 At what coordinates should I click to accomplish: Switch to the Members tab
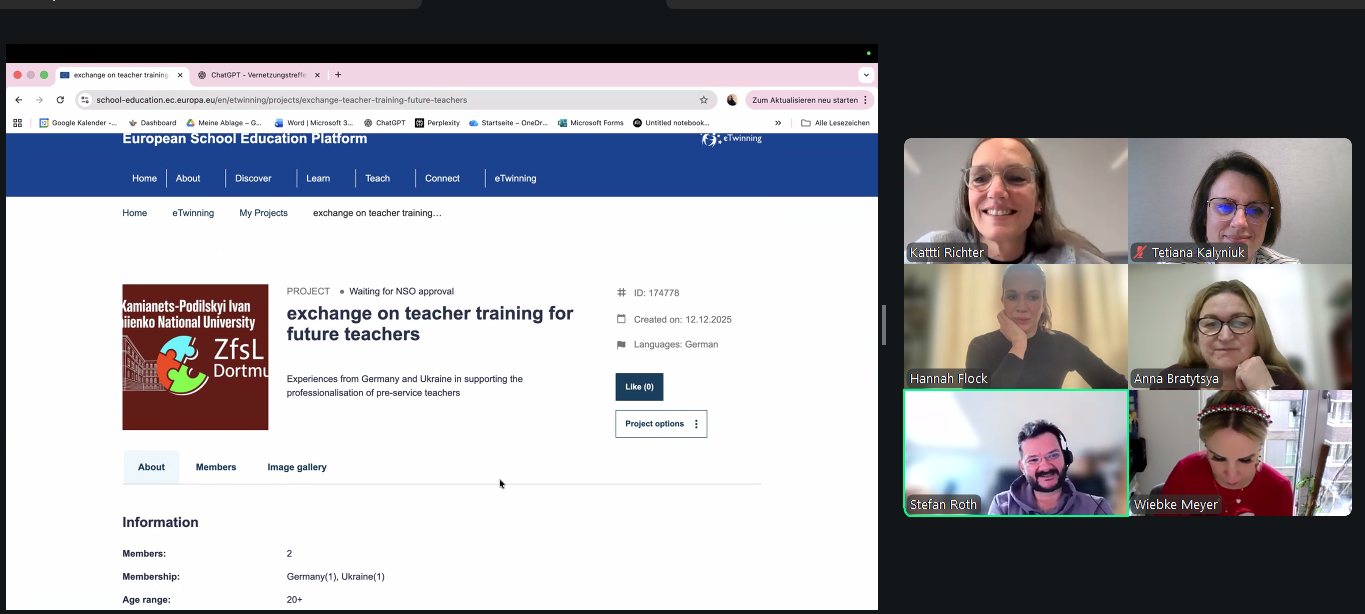(x=216, y=467)
